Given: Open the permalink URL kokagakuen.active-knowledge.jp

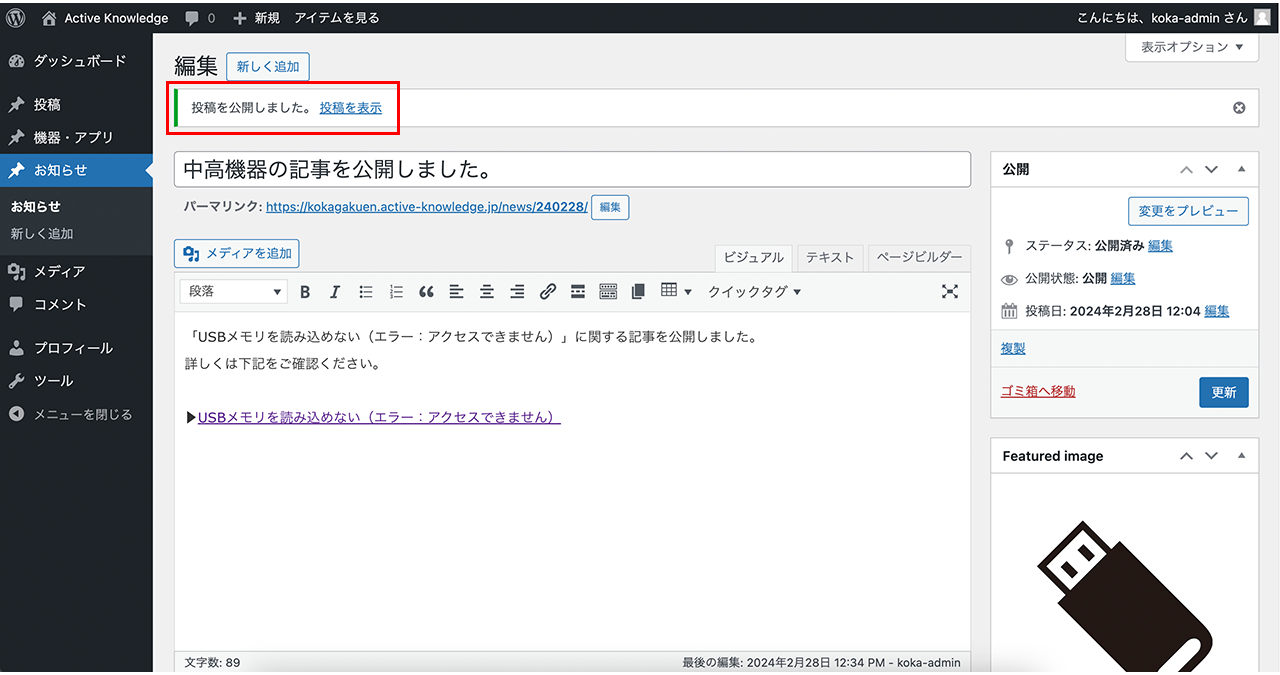Looking at the screenshot, I should (427, 208).
